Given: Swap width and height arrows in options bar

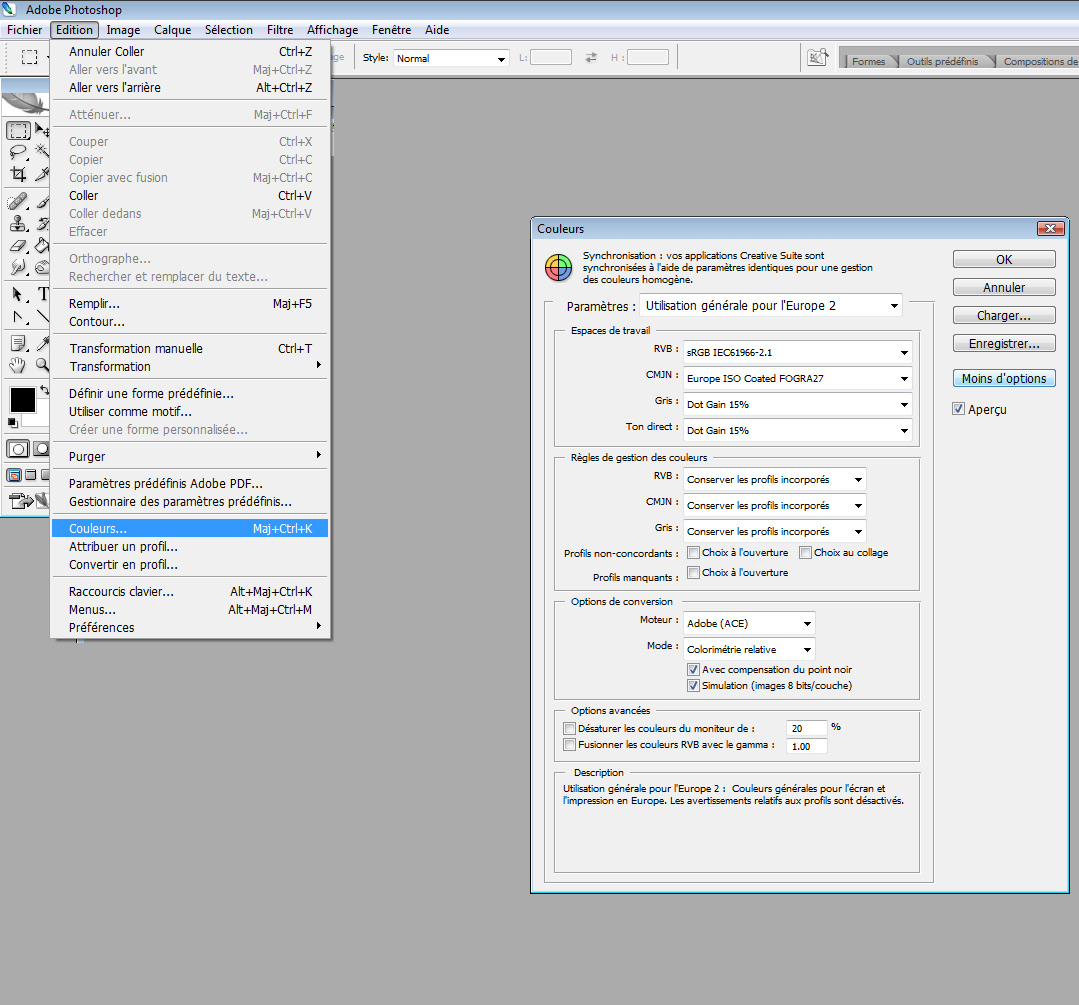Looking at the screenshot, I should click(x=591, y=58).
